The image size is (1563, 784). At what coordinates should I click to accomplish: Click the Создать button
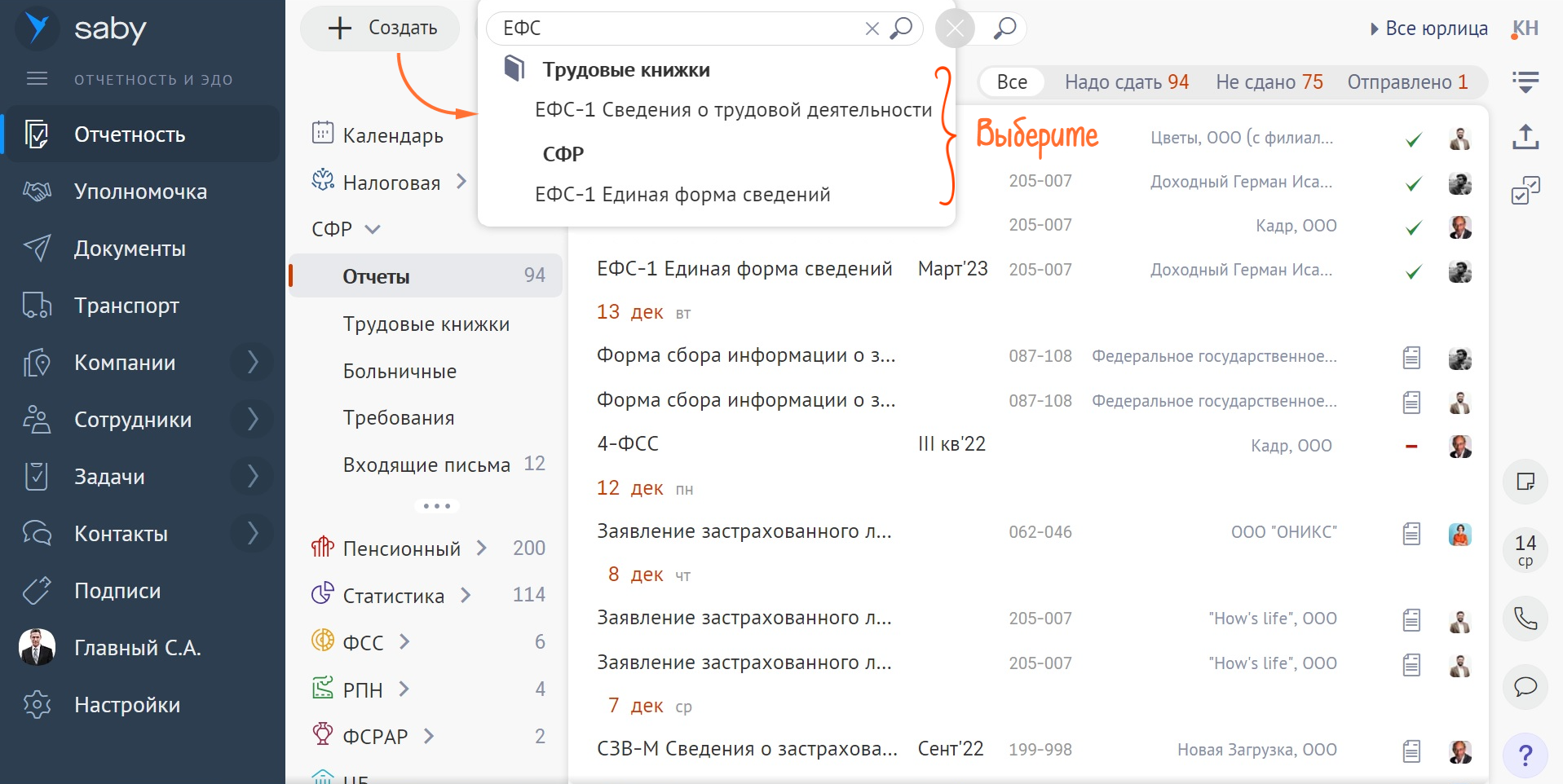(381, 29)
